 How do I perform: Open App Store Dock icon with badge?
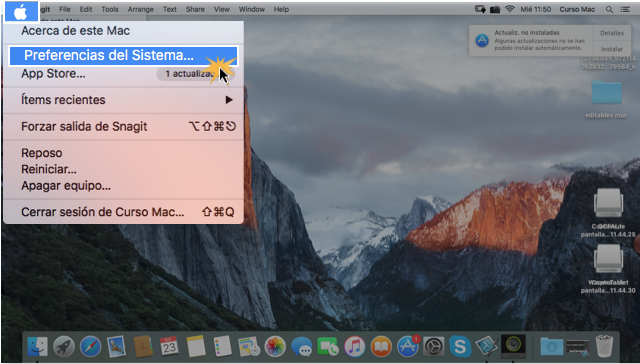tap(407, 347)
